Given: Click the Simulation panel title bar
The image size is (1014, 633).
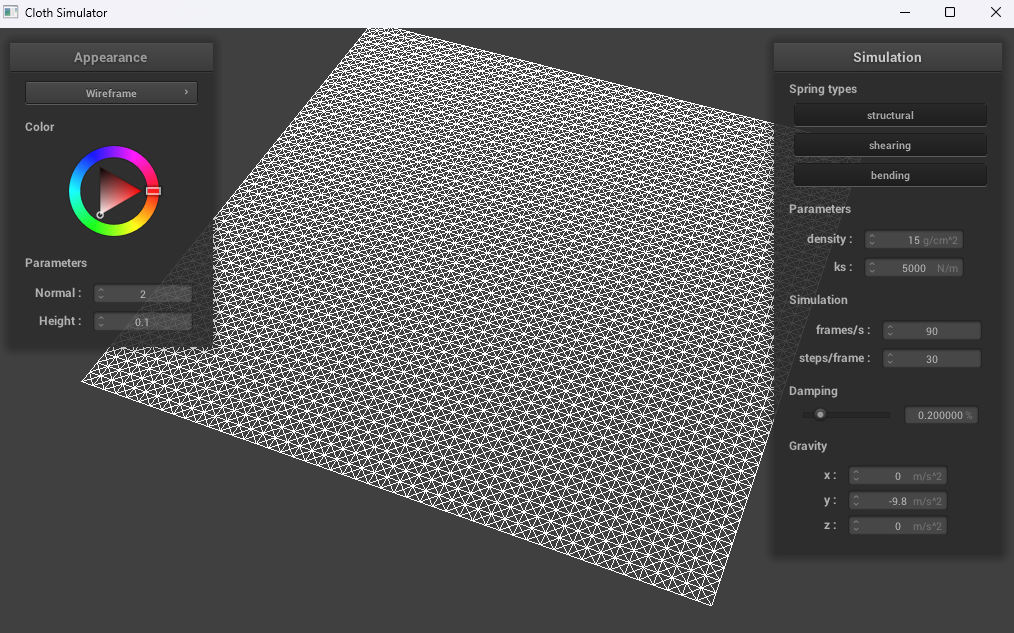Looking at the screenshot, I should [887, 57].
